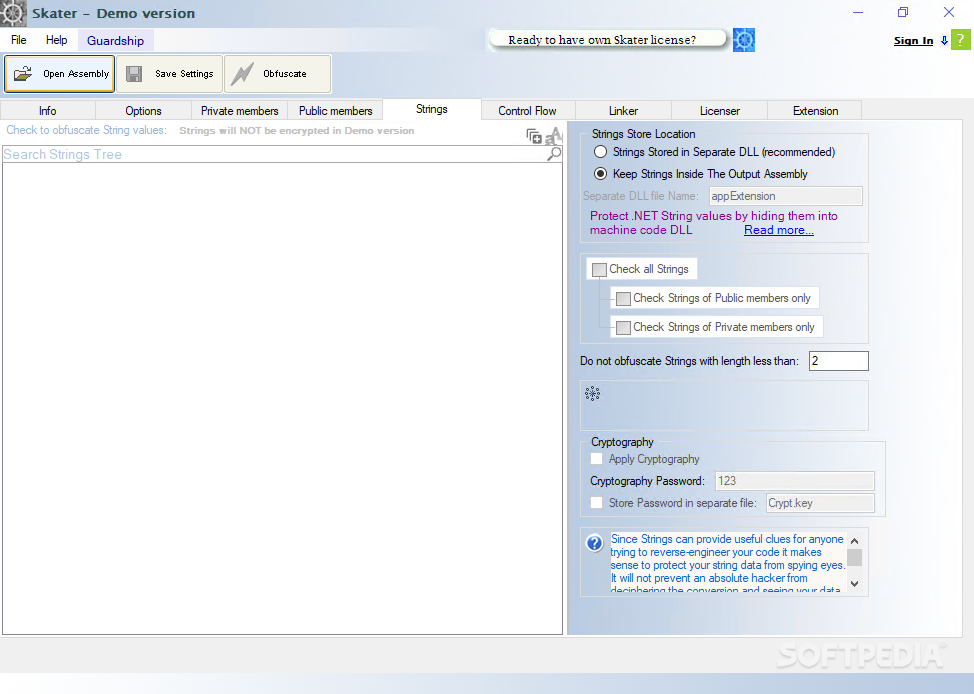The image size is (974, 694).
Task: Click the minimum string length field
Action: coord(839,361)
